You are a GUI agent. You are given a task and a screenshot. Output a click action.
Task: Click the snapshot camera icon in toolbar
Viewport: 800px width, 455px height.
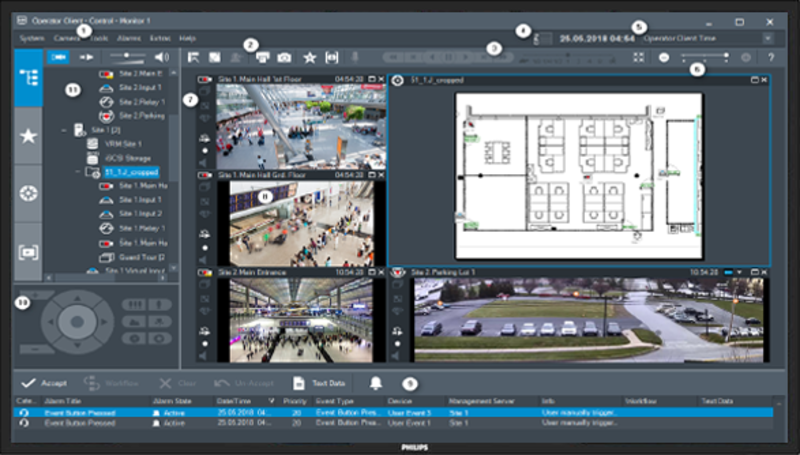pyautogui.click(x=284, y=59)
